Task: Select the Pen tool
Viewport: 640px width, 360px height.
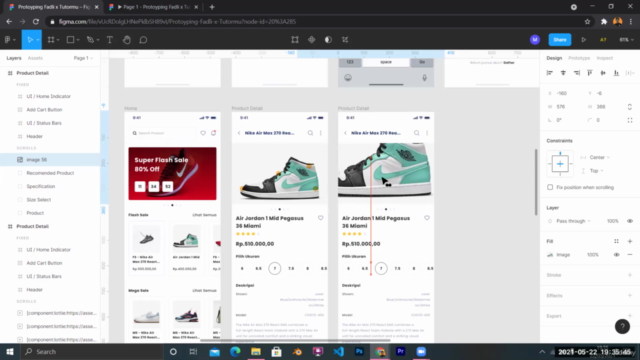Action: coord(90,40)
